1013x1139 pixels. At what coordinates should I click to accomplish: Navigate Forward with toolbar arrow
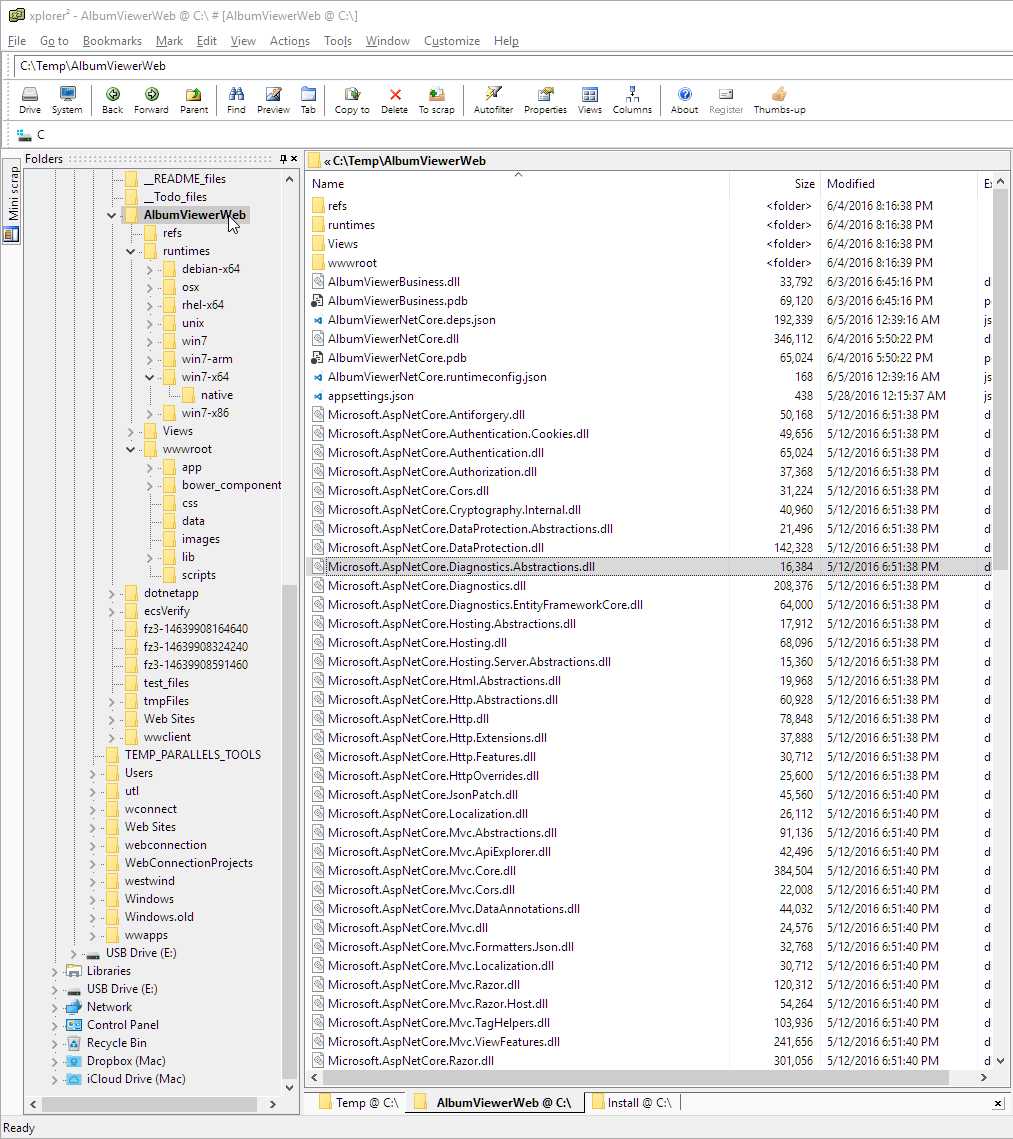pyautogui.click(x=151, y=100)
